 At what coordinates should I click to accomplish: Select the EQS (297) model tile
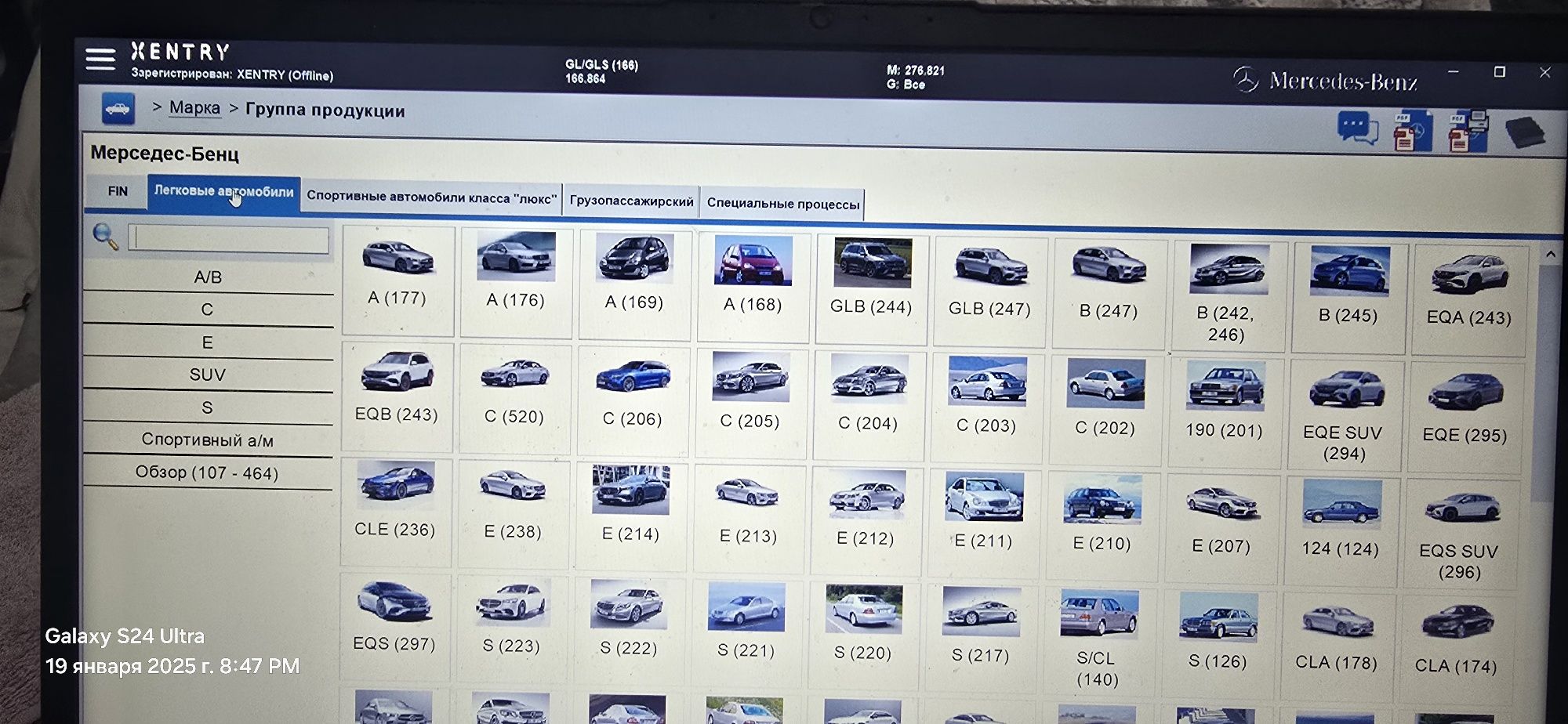394,627
